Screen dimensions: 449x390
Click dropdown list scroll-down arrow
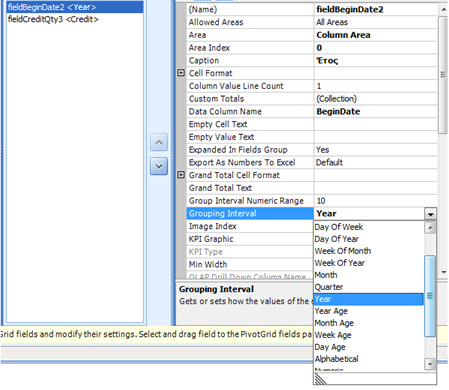coord(430,364)
